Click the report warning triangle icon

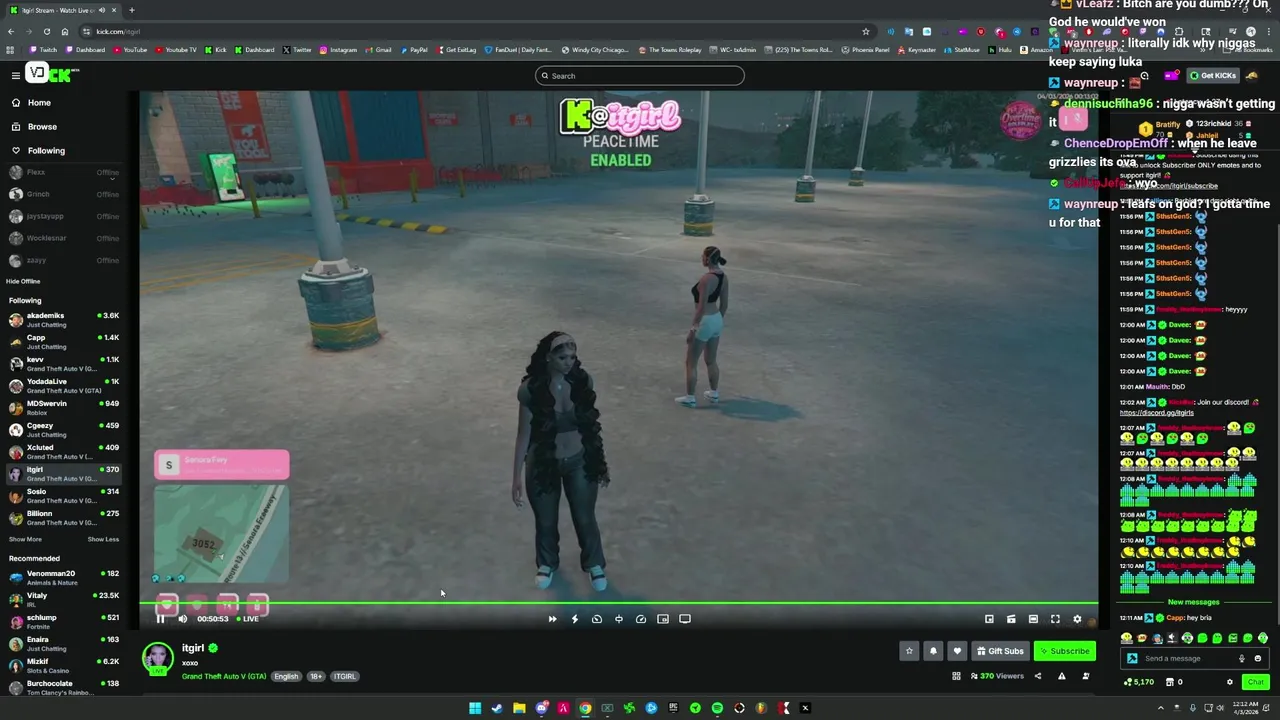[1061, 676]
